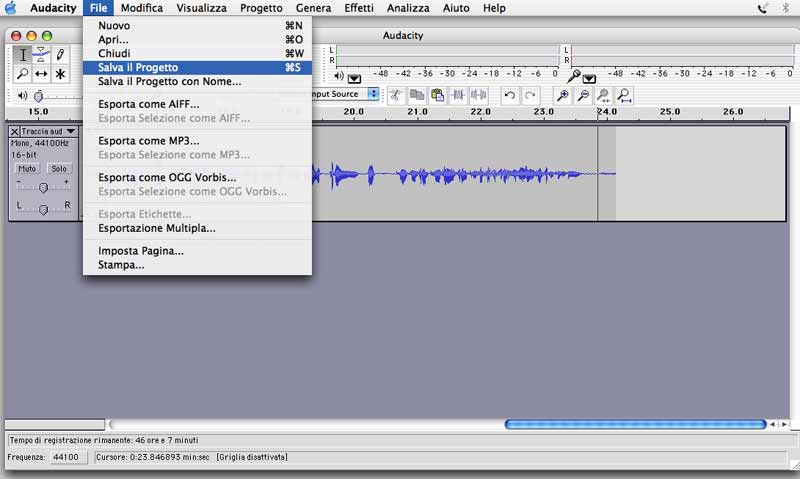800x479 pixels.
Task: Open the Traccia aud track dropdown
Action: pos(48,132)
